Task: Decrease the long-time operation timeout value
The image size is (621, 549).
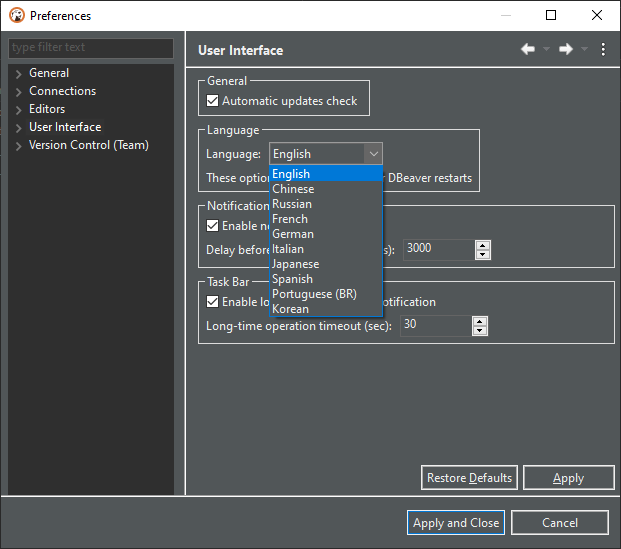Action: click(480, 331)
